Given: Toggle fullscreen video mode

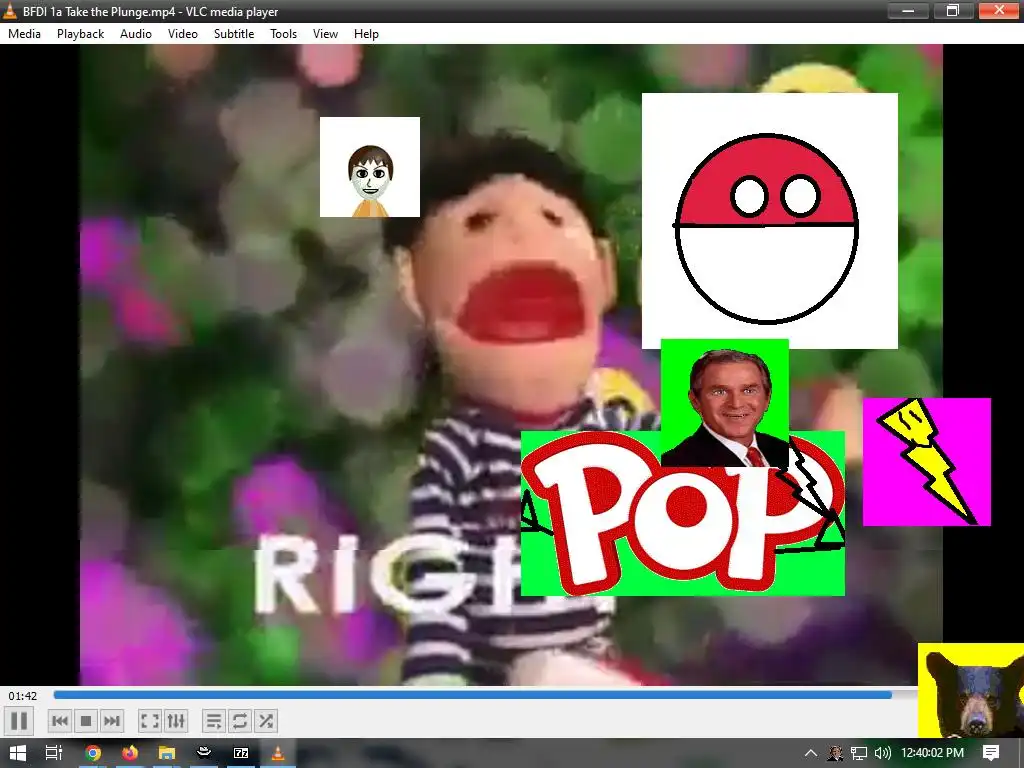Looking at the screenshot, I should tap(150, 721).
